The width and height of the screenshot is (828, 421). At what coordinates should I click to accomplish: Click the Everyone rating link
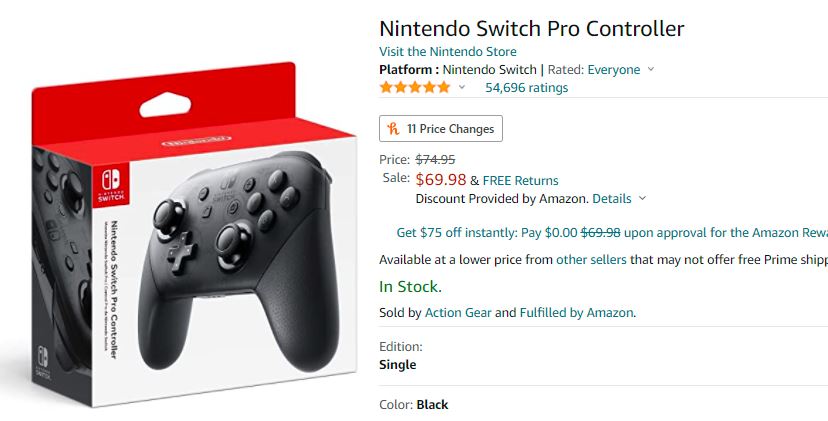point(614,70)
